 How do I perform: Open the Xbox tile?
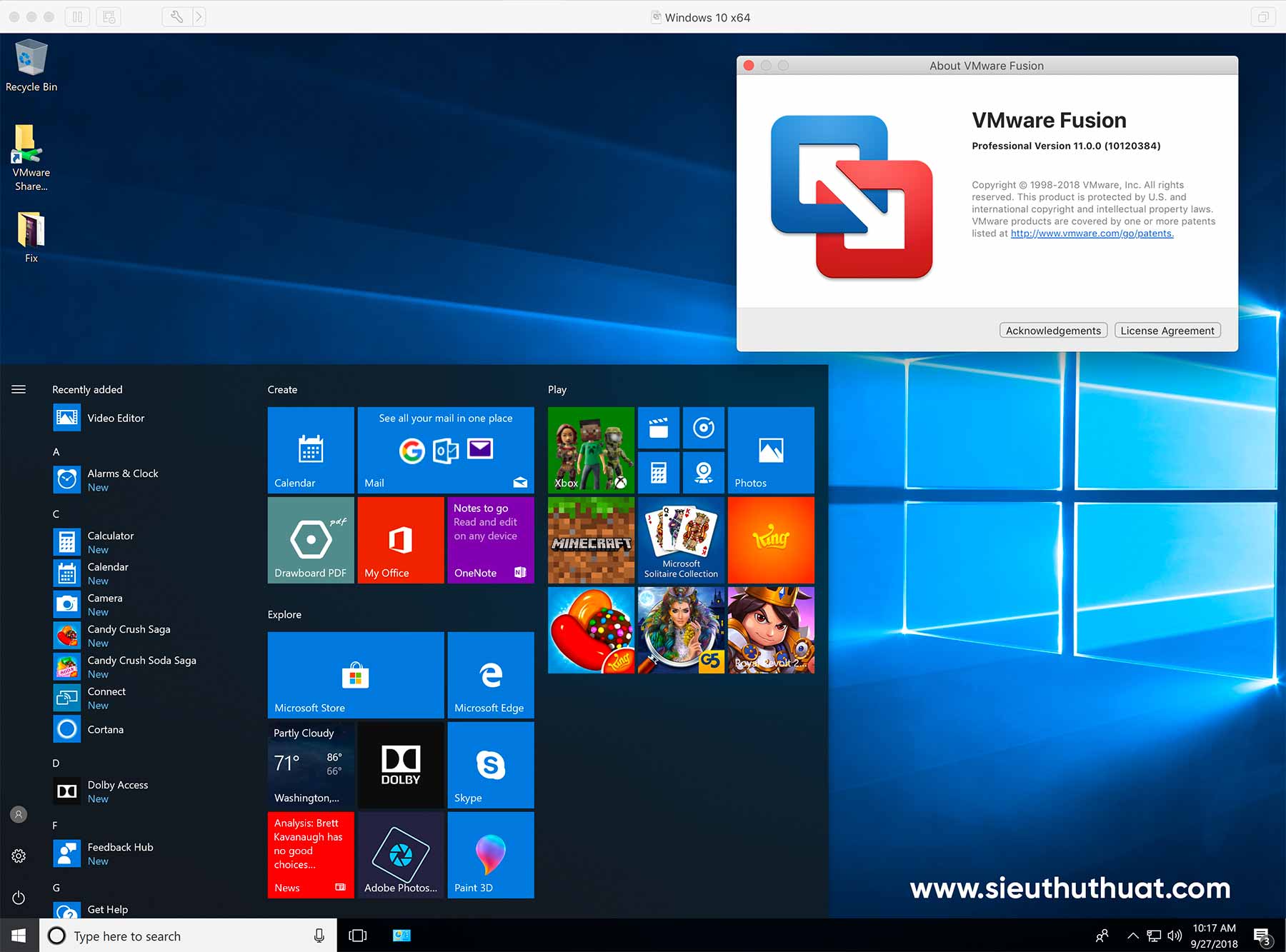coord(591,450)
